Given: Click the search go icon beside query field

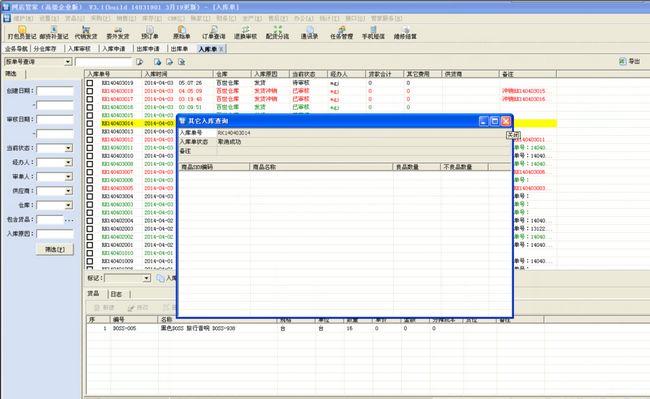Looking at the screenshot, I should [140, 62].
